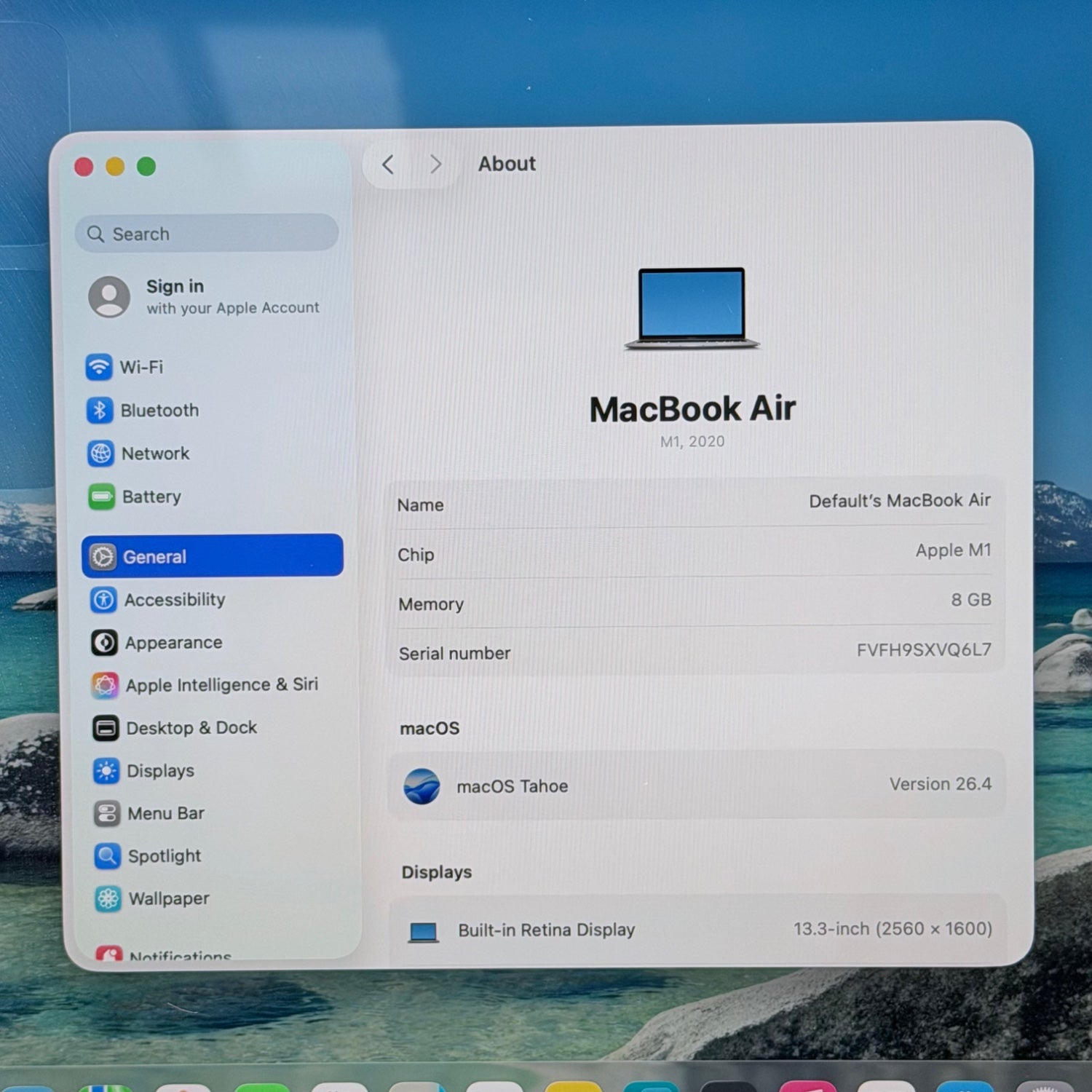
Task: Select the General sidebar item
Action: point(211,557)
